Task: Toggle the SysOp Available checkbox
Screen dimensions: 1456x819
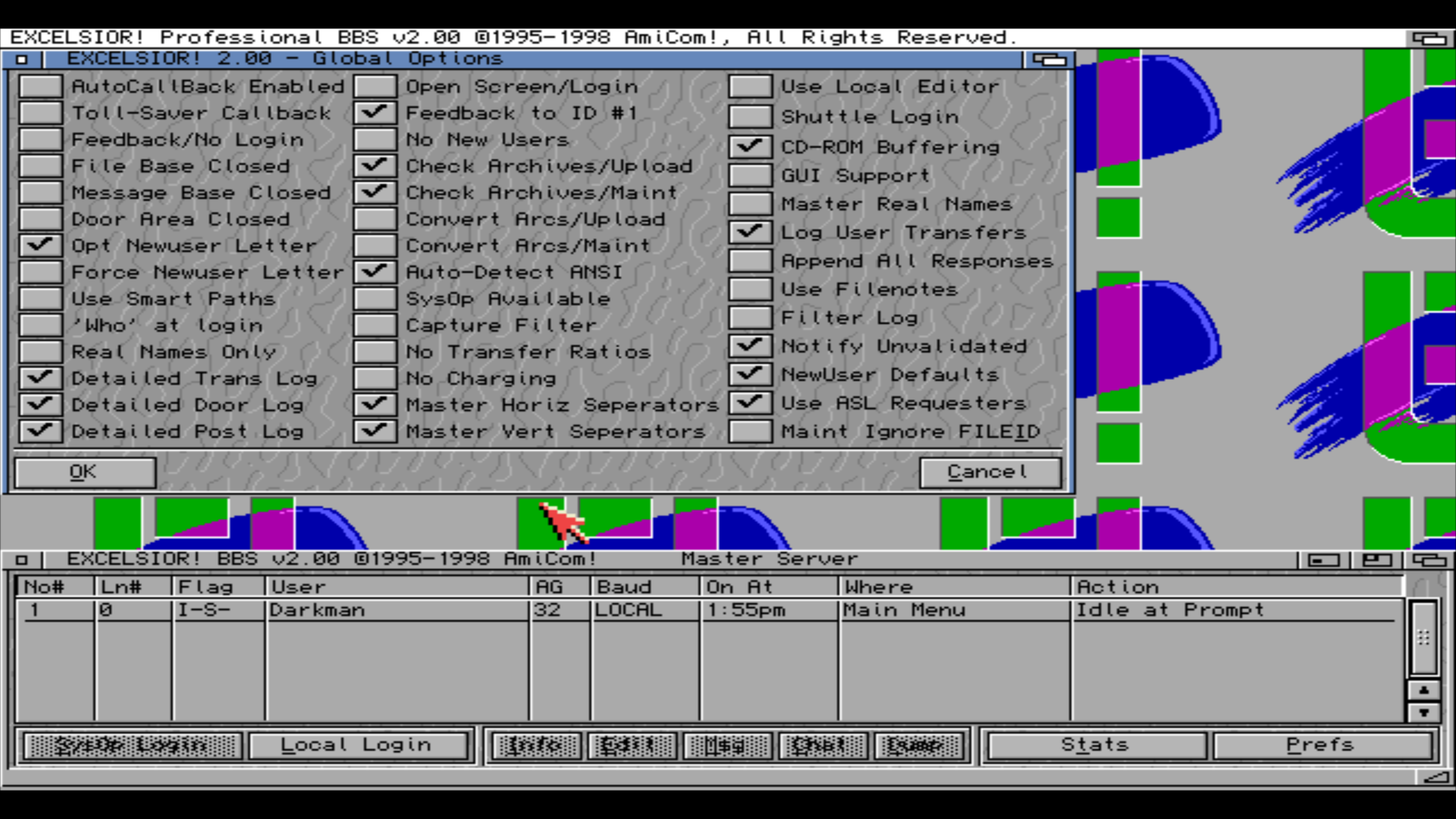Action: tap(375, 299)
